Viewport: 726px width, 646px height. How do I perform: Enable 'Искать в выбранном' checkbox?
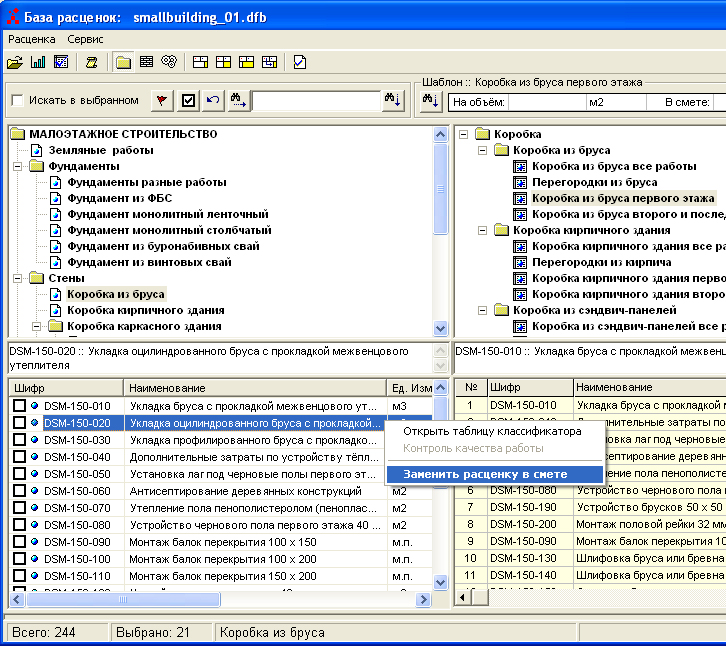click(17, 100)
